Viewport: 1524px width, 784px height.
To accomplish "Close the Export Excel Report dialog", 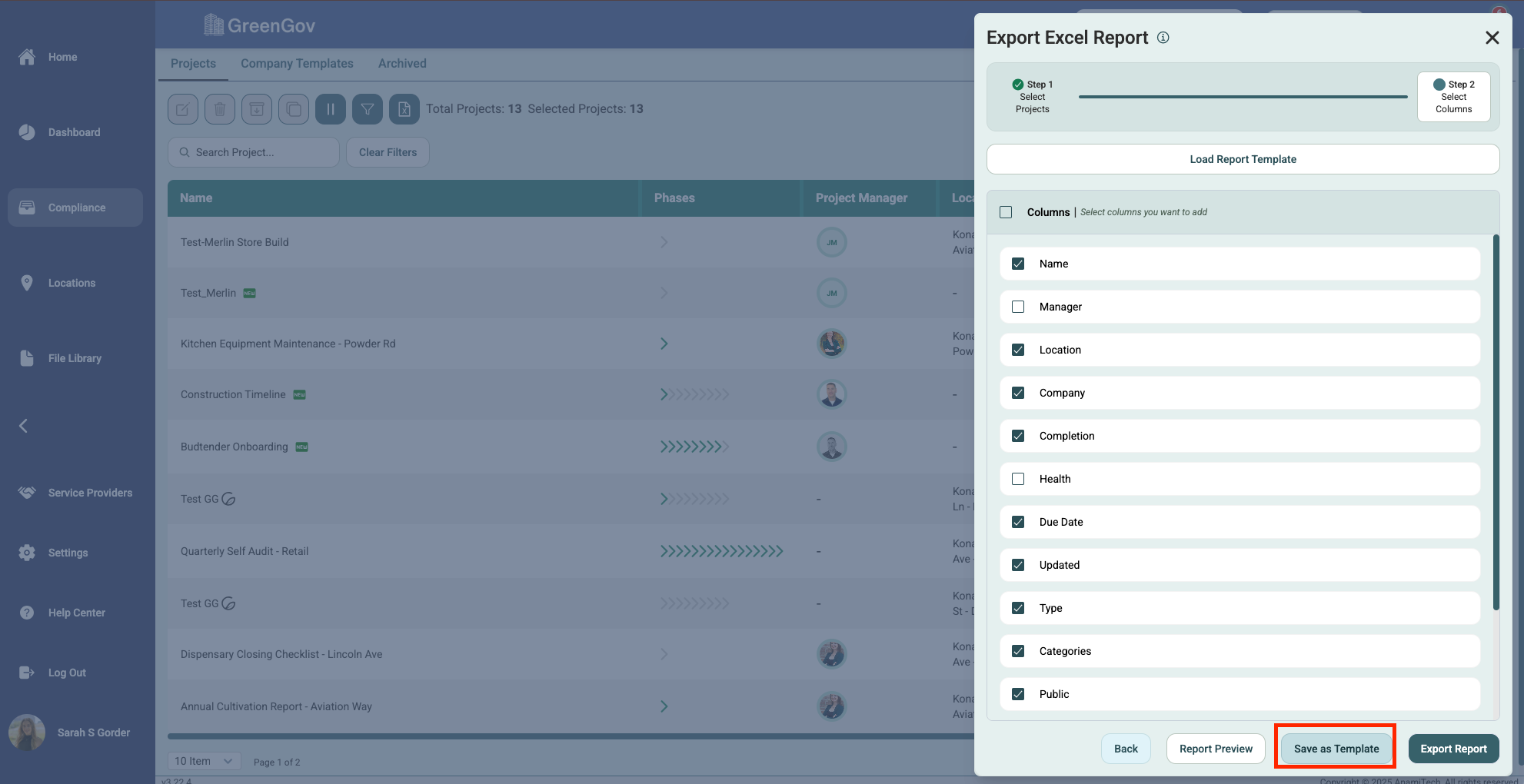I will pyautogui.click(x=1492, y=38).
